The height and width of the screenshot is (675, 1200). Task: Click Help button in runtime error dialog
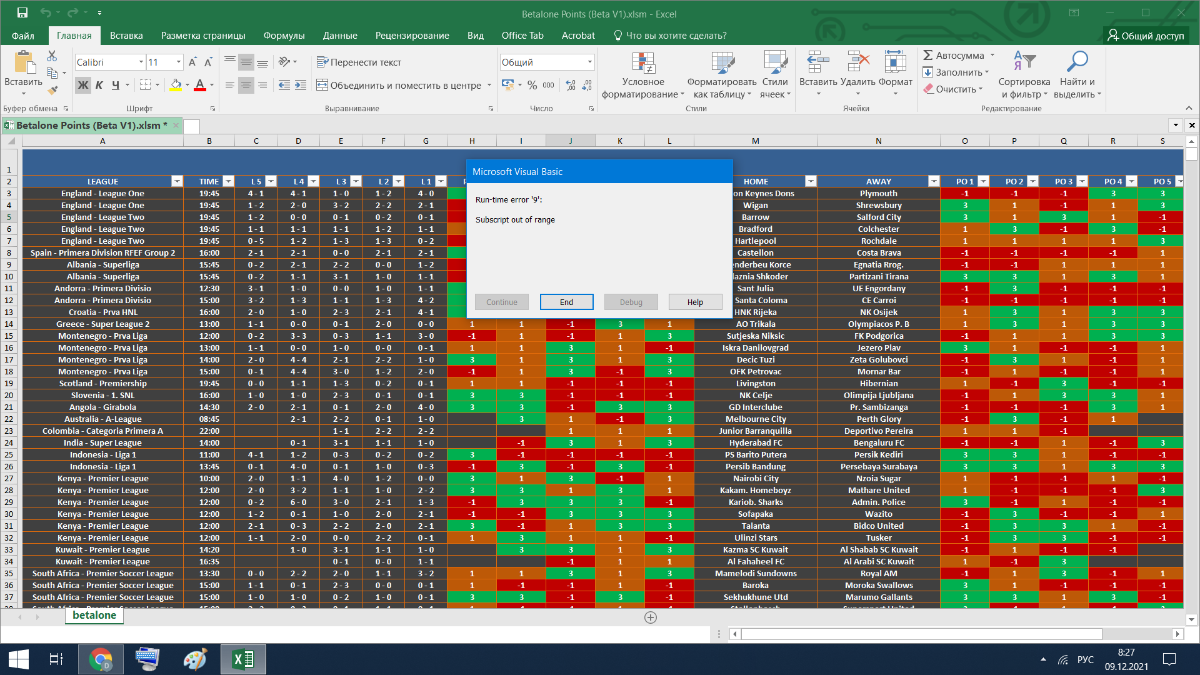(695, 302)
